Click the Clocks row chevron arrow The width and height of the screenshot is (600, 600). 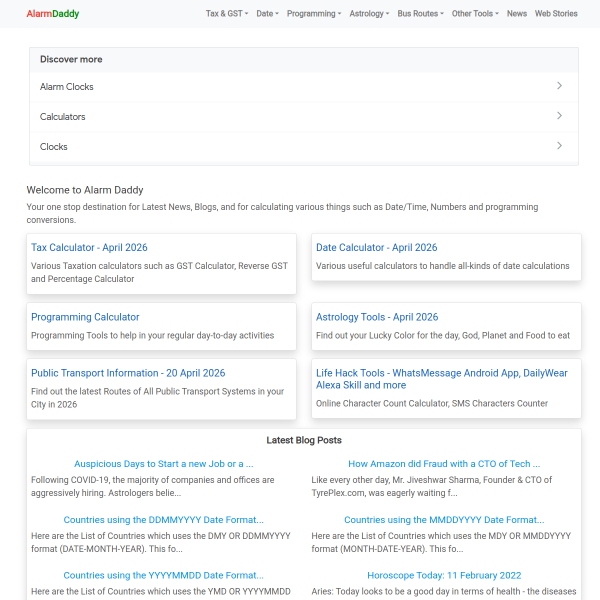559,146
